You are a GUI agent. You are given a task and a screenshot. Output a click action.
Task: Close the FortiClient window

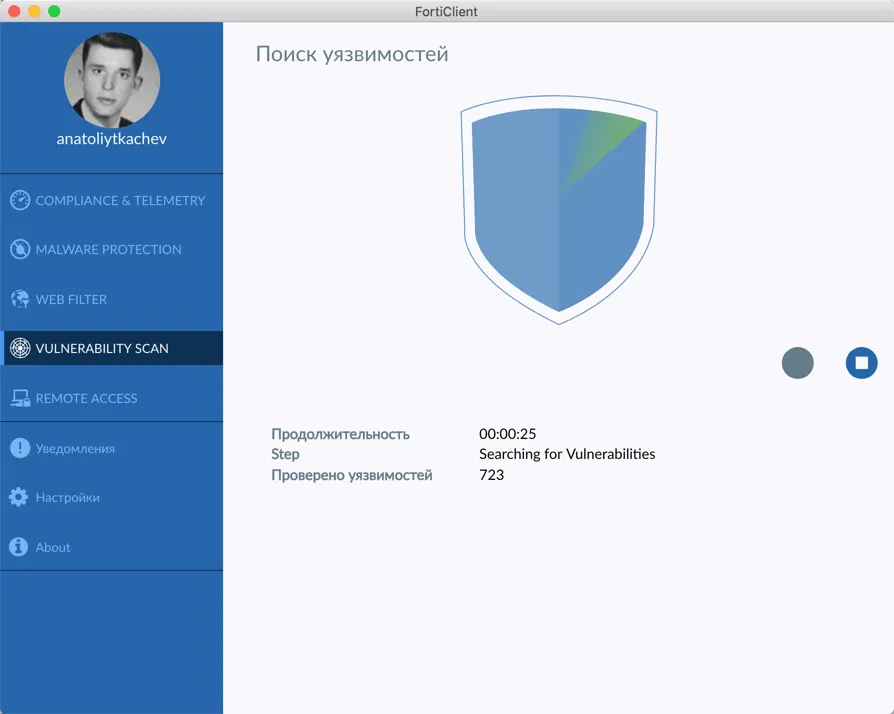point(14,11)
